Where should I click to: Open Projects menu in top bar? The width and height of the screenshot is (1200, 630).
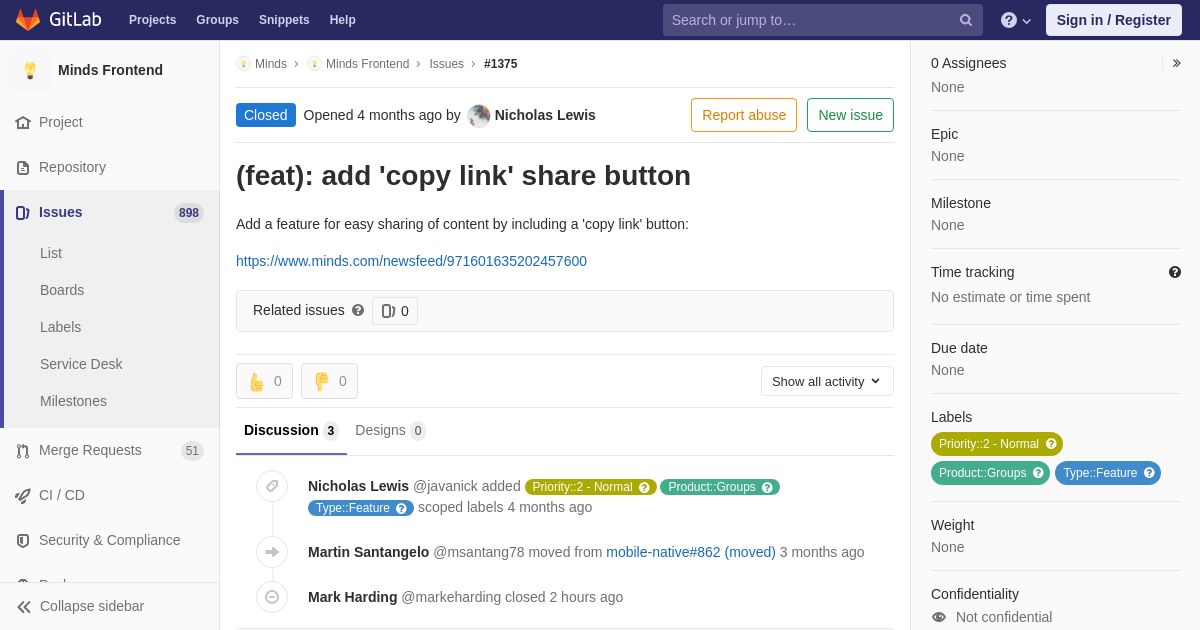coord(152,20)
